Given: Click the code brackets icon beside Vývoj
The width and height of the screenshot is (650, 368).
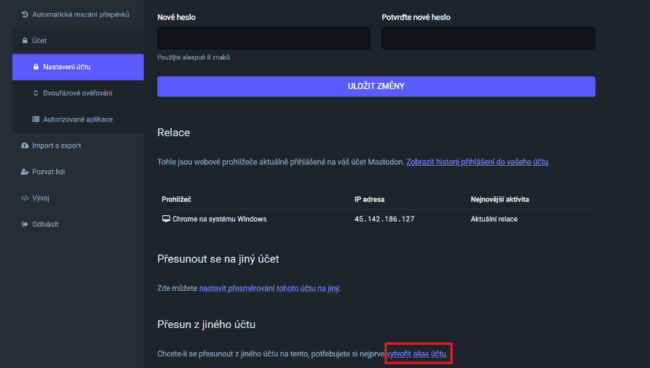Looking at the screenshot, I should pyautogui.click(x=25, y=198).
